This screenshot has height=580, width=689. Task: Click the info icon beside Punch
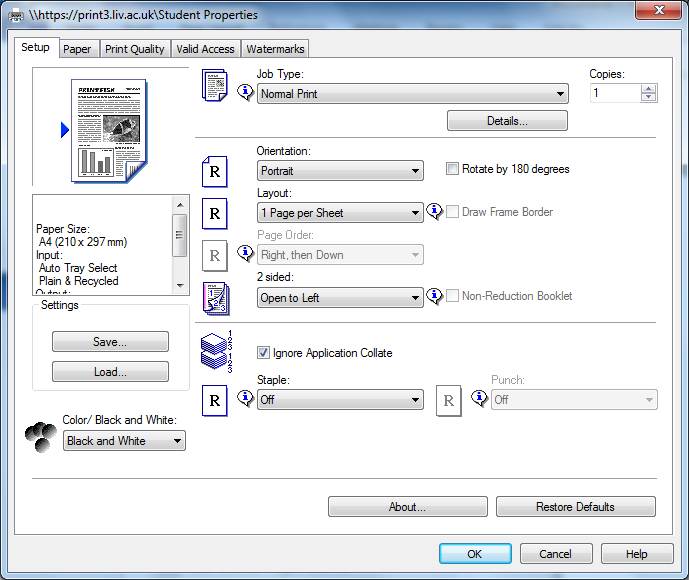tap(479, 398)
